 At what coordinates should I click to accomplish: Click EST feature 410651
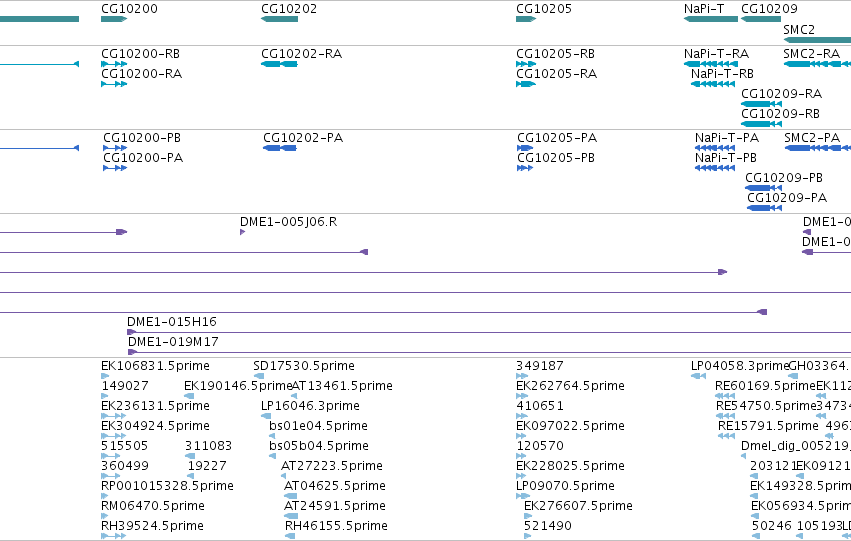521,416
